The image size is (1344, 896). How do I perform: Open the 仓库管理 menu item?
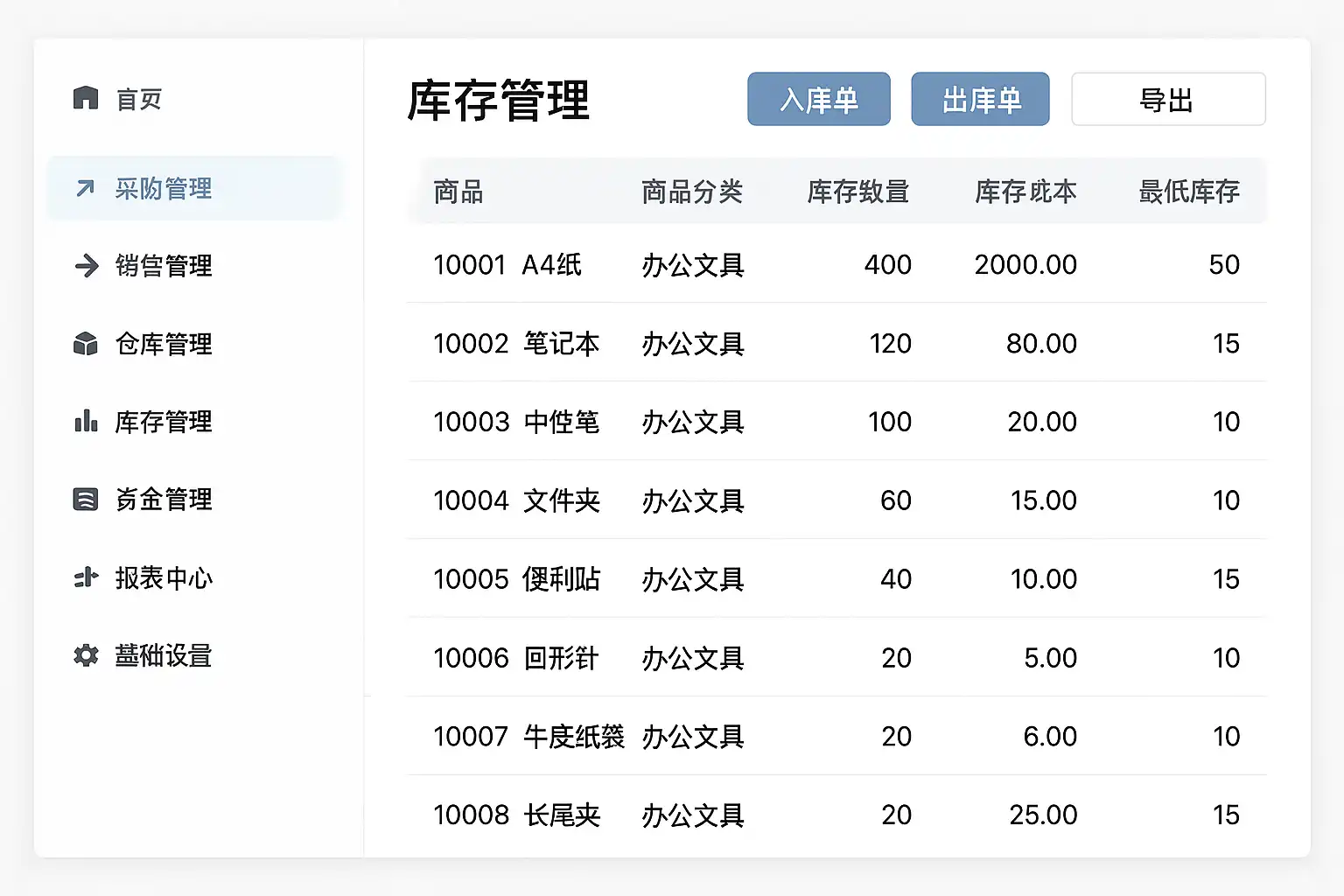point(164,344)
